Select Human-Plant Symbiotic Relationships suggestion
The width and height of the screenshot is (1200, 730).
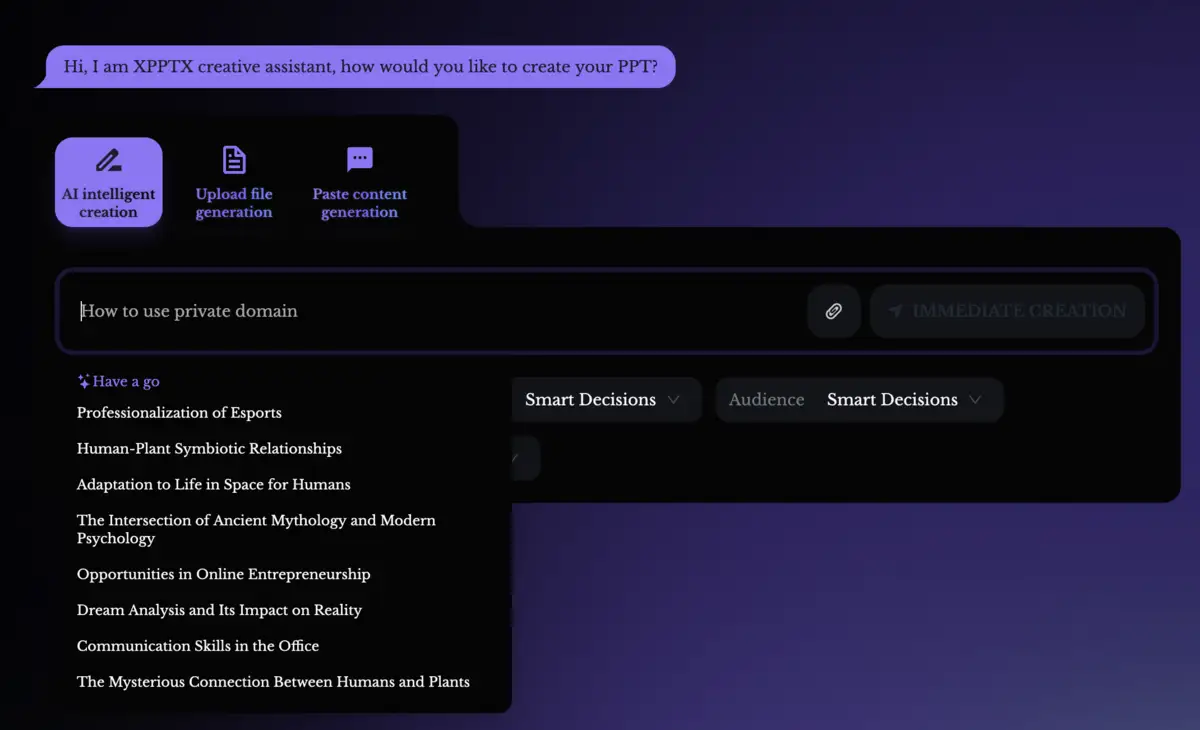(209, 449)
